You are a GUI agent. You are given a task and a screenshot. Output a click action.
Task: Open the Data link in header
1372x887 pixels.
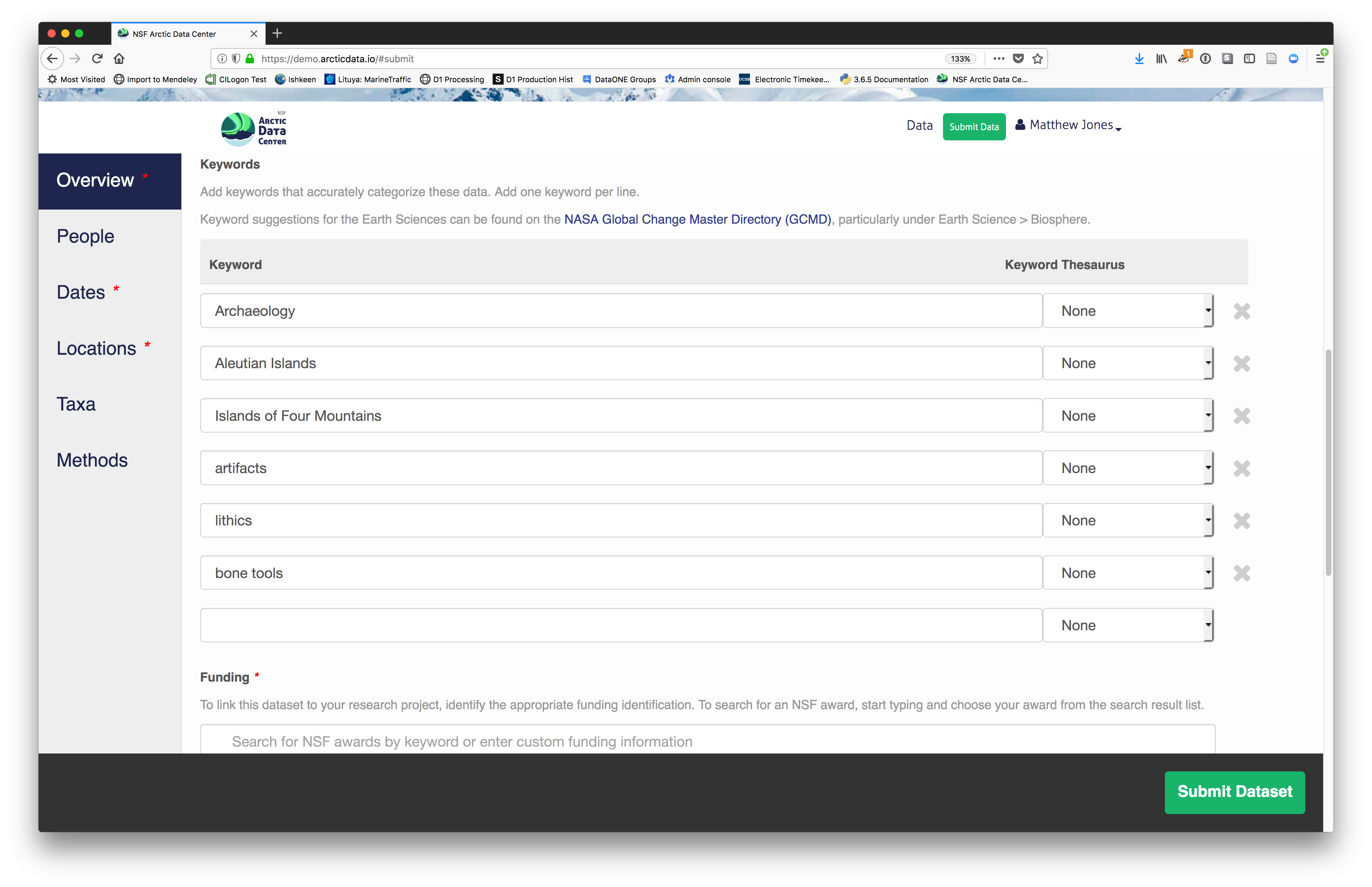tap(919, 126)
